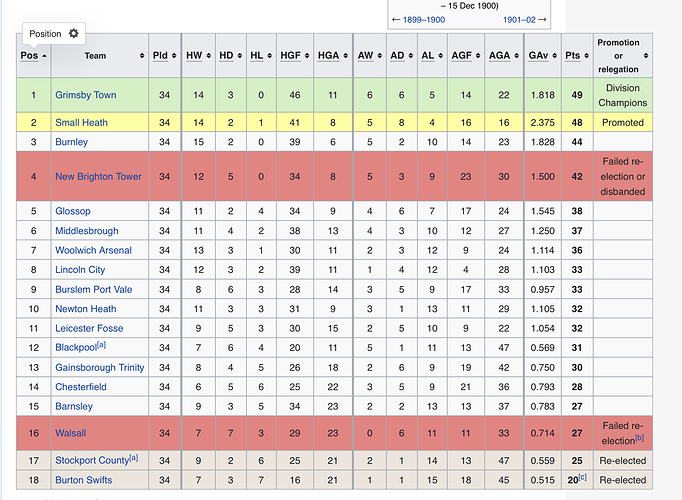The image size is (682, 500).
Task: Open the Barnsley team link
Action: point(74,407)
